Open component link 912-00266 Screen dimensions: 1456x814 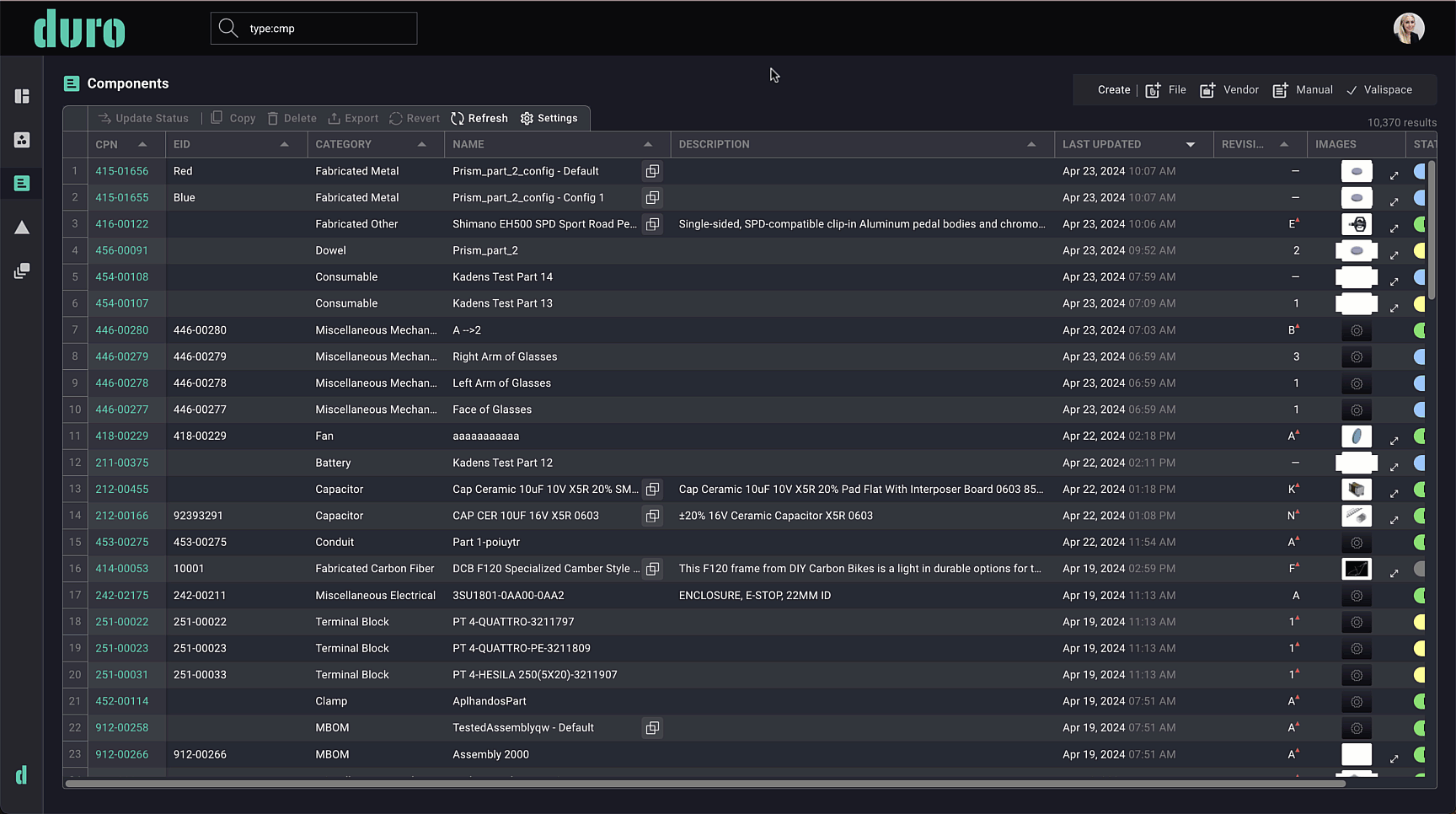tap(122, 755)
